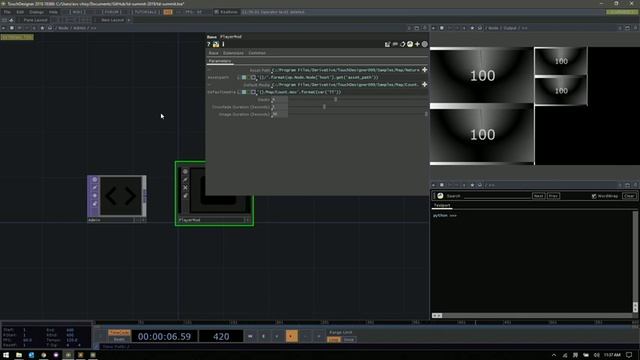Click the Next search button in Textport
Image resolution: width=640 pixels, height=360 pixels.
[538, 196]
